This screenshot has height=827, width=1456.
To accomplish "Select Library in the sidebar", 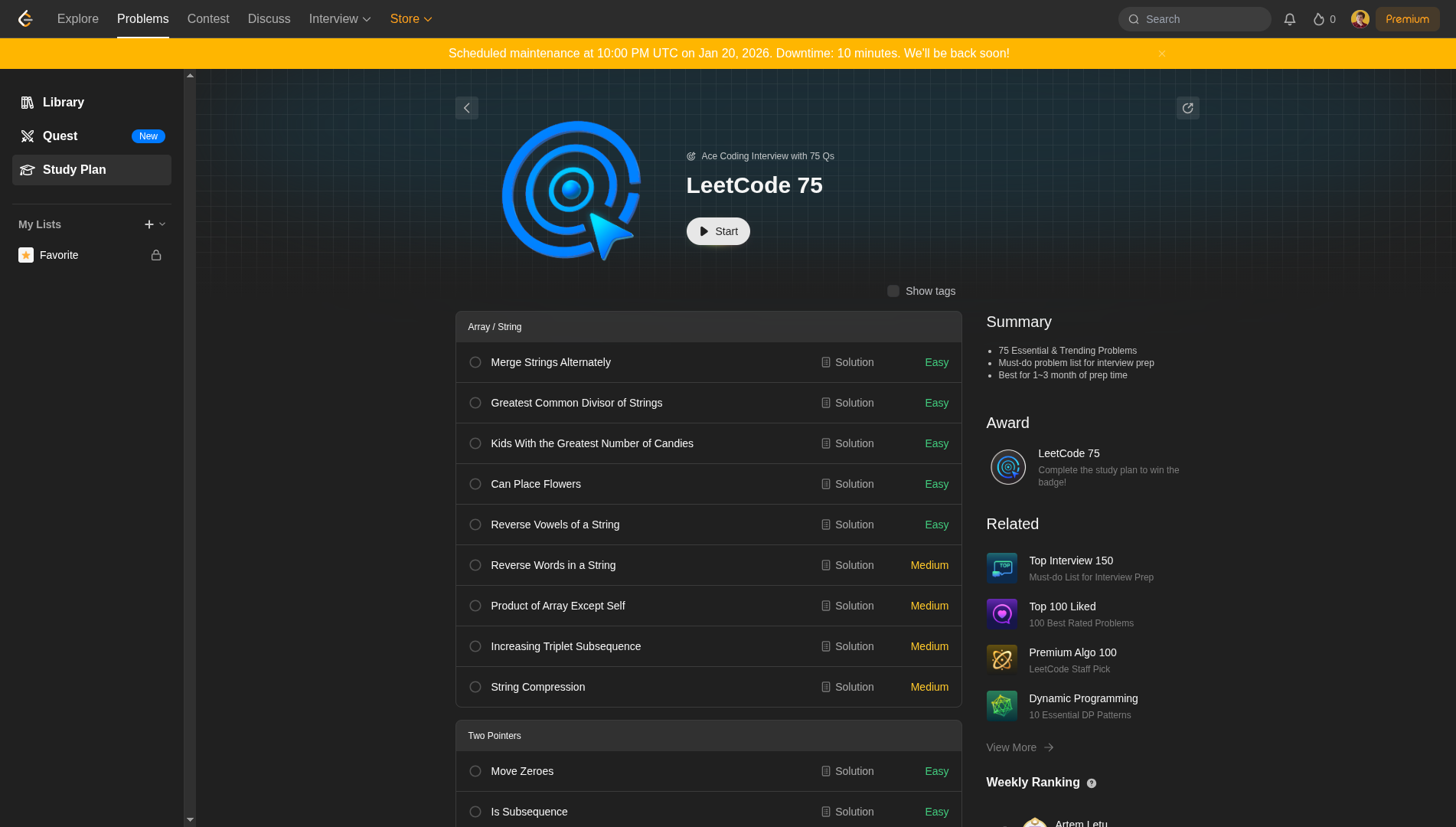I will (x=63, y=102).
